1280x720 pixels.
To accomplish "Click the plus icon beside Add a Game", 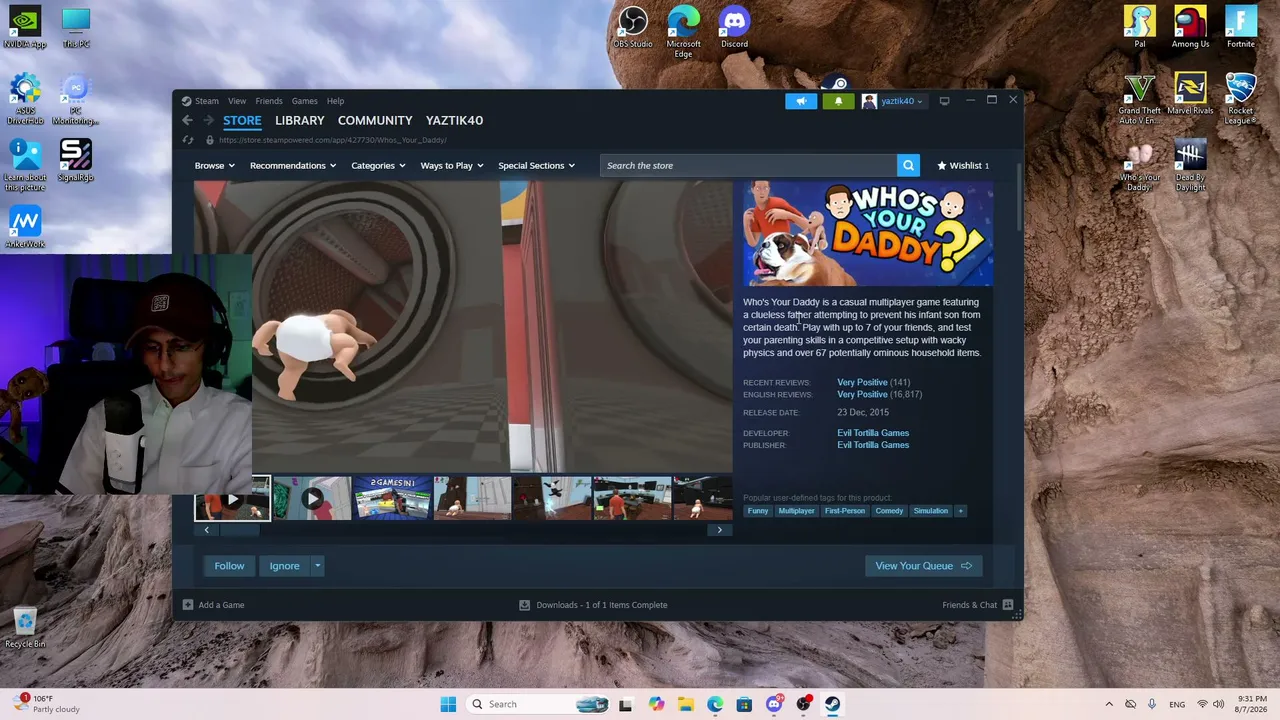I will 188,605.
